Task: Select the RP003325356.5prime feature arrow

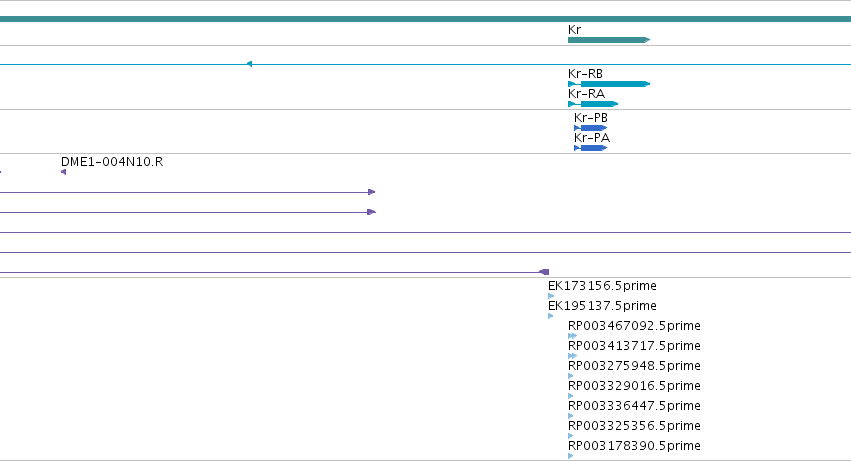Action: (x=571, y=436)
